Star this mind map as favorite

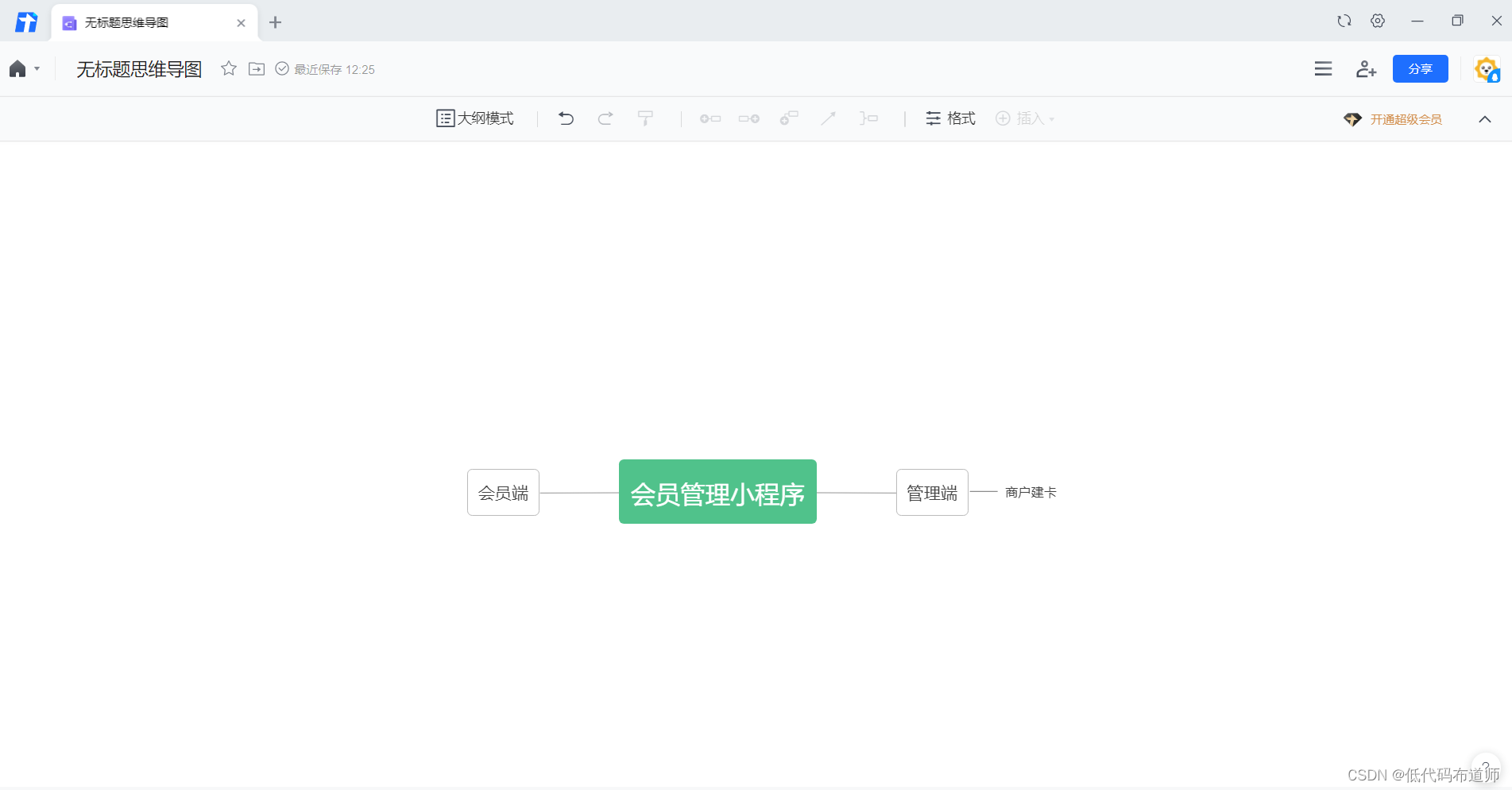click(229, 68)
